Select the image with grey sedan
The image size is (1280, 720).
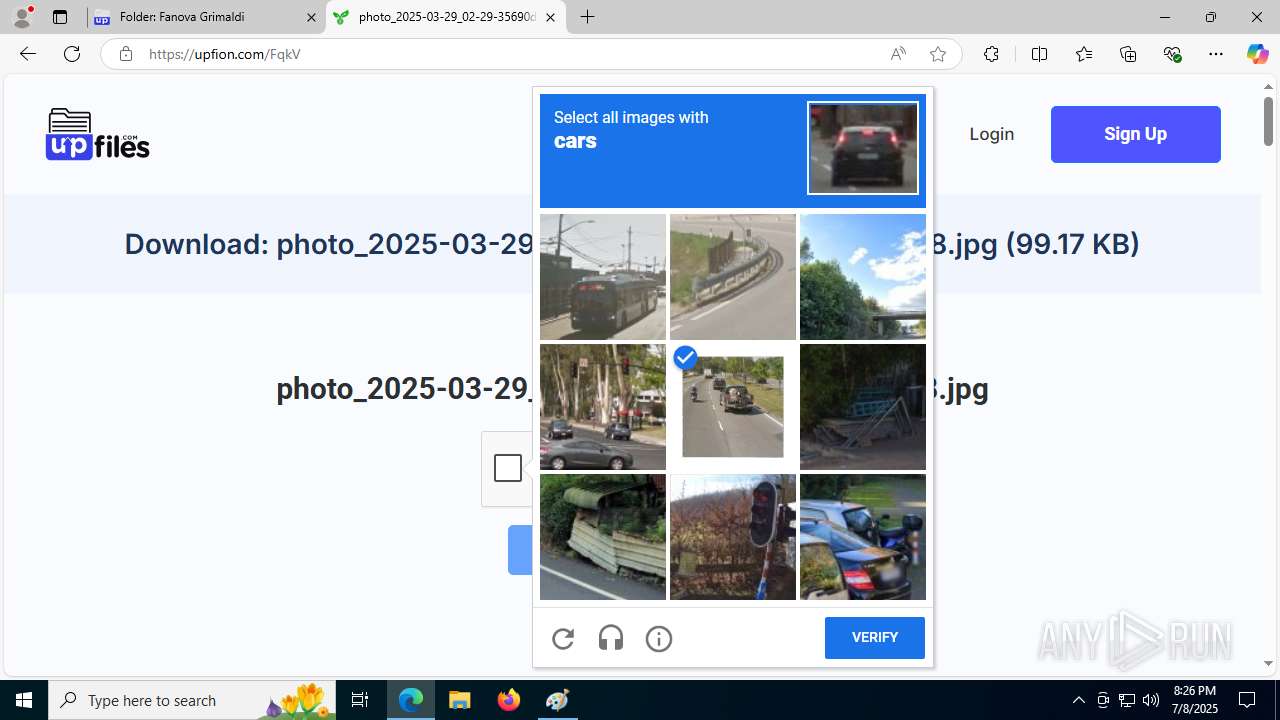pyautogui.click(x=603, y=407)
